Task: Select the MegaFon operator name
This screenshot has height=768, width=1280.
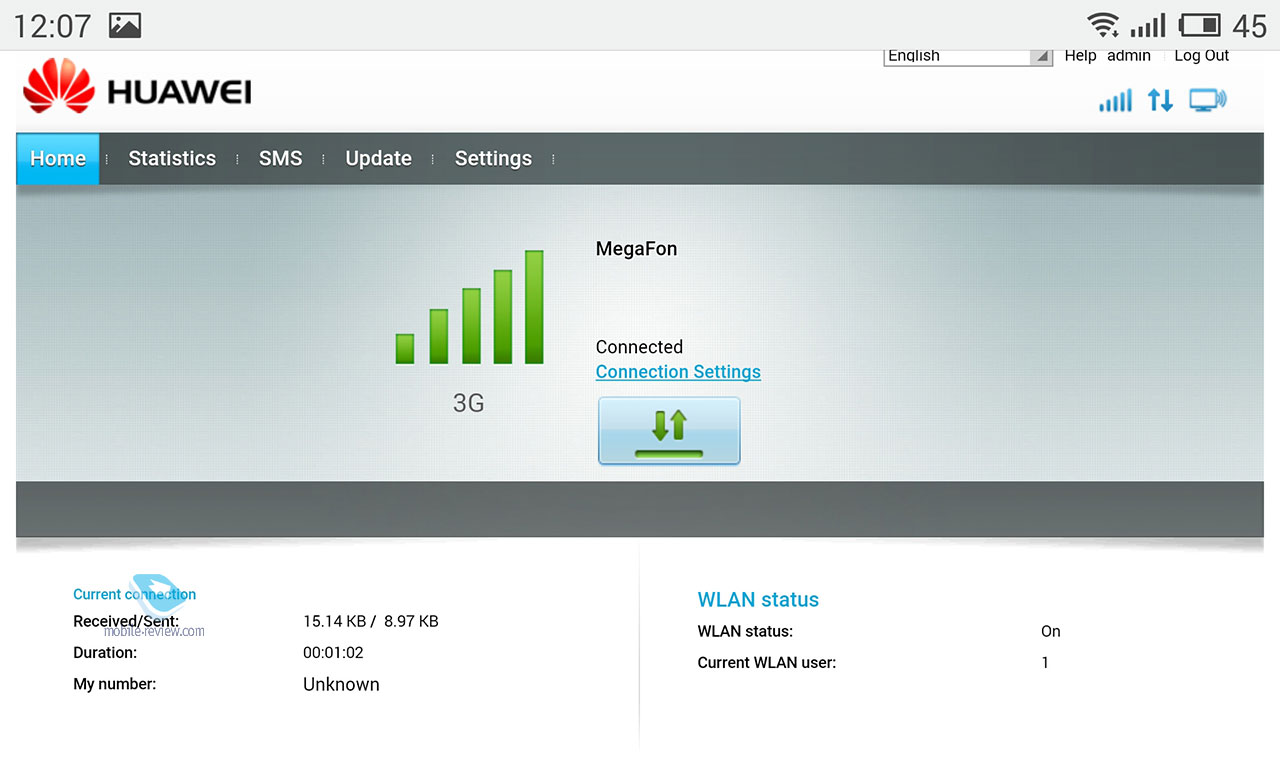Action: [636, 249]
